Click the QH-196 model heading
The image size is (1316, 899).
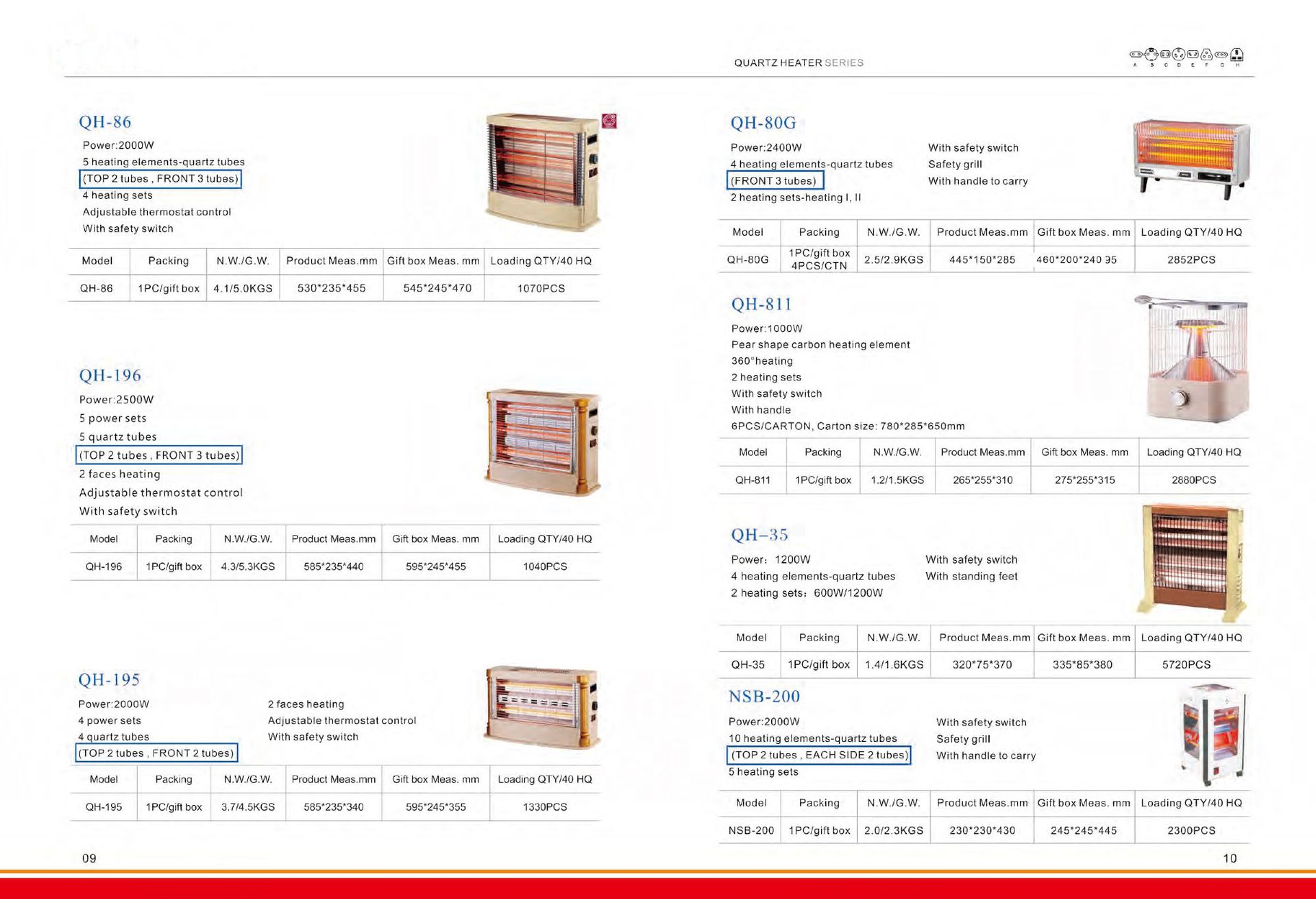pyautogui.click(x=110, y=375)
